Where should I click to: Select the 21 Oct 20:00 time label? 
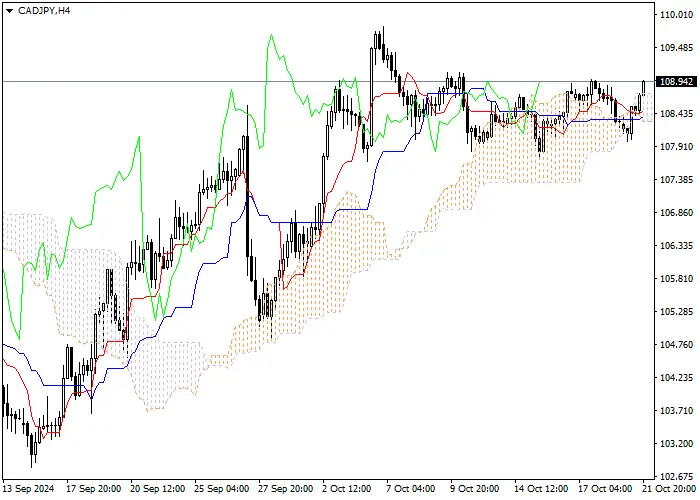point(670,489)
